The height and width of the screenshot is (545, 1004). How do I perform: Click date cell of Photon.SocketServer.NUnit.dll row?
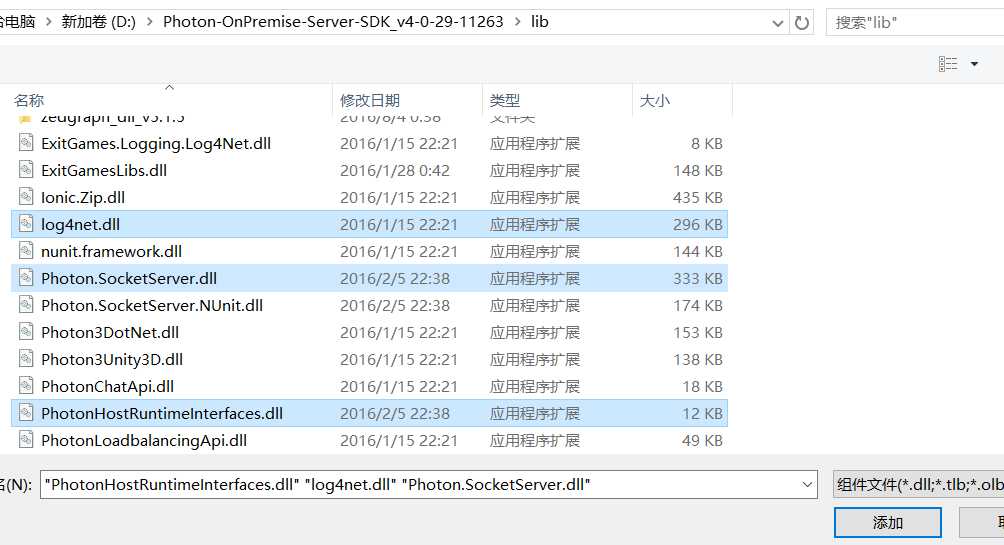pyautogui.click(x=394, y=305)
